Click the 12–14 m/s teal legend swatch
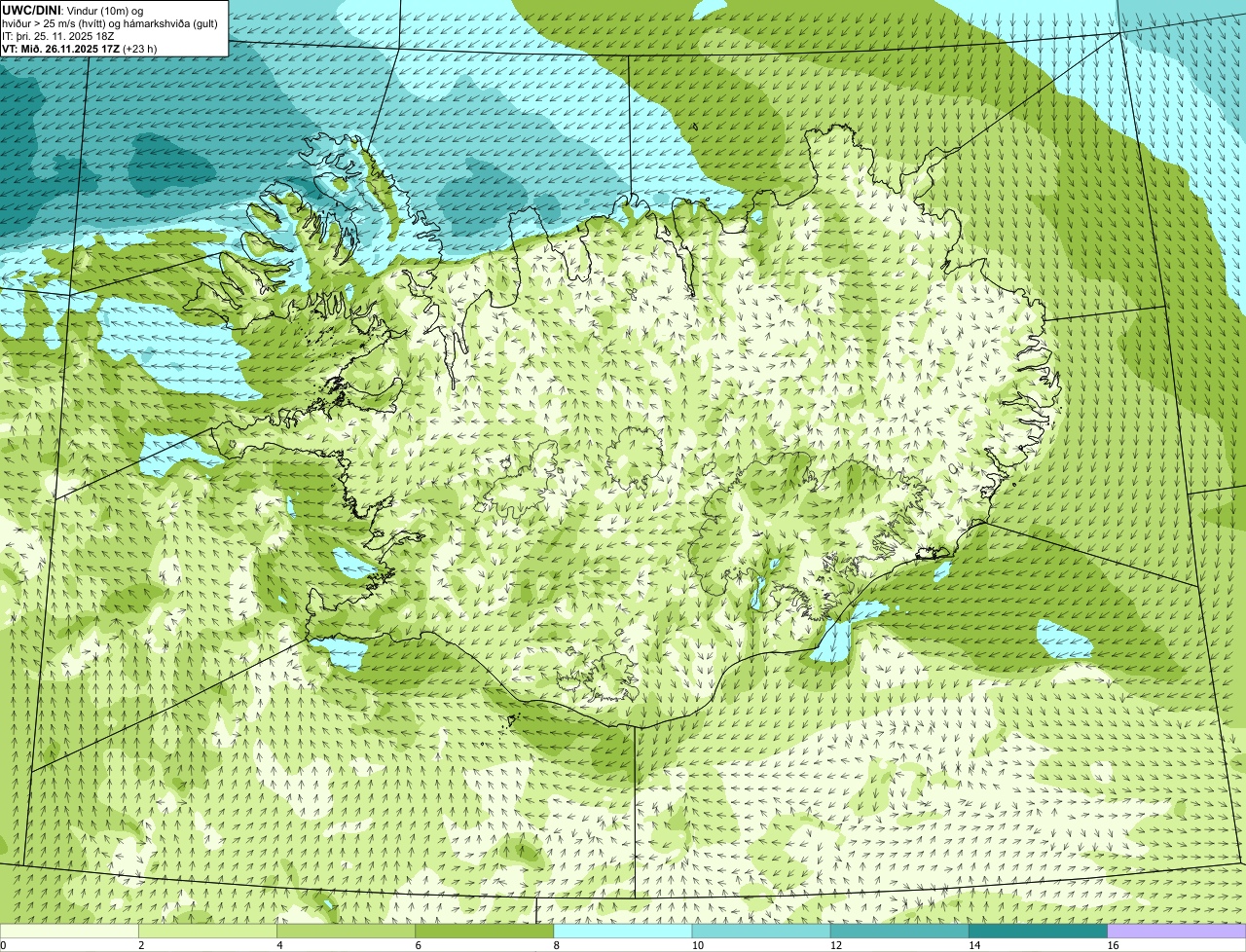 click(x=899, y=932)
